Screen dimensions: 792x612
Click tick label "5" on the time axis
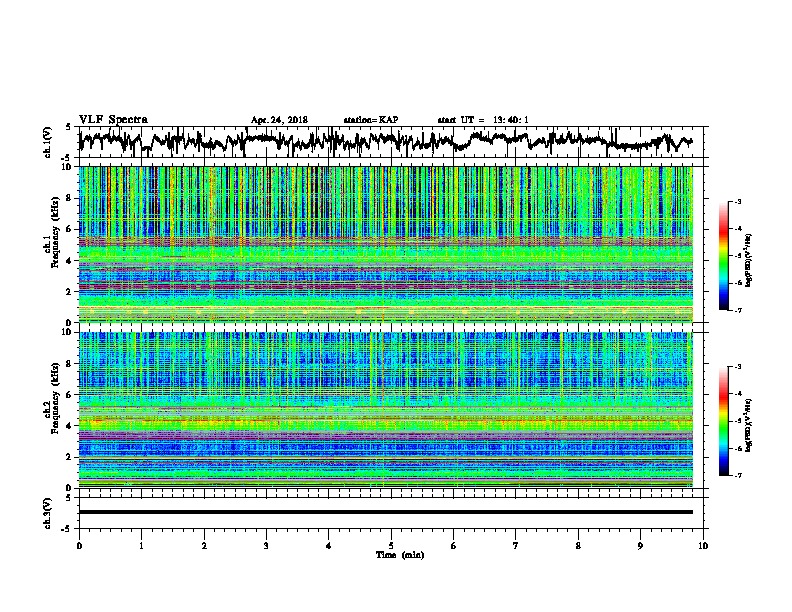pyautogui.click(x=391, y=546)
